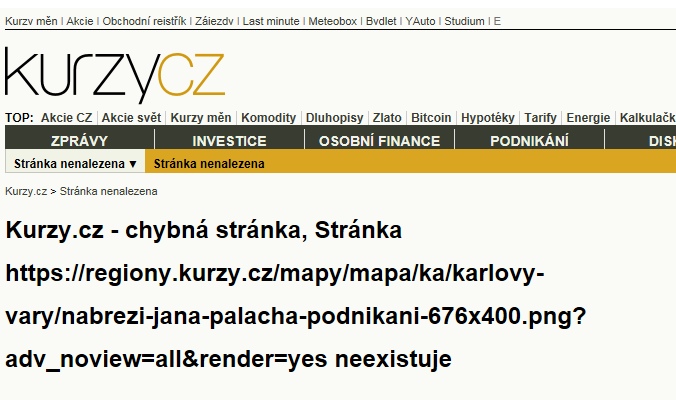Open Kurzy měn in TOP row
This screenshot has width=676, height=400.
[x=201, y=118]
